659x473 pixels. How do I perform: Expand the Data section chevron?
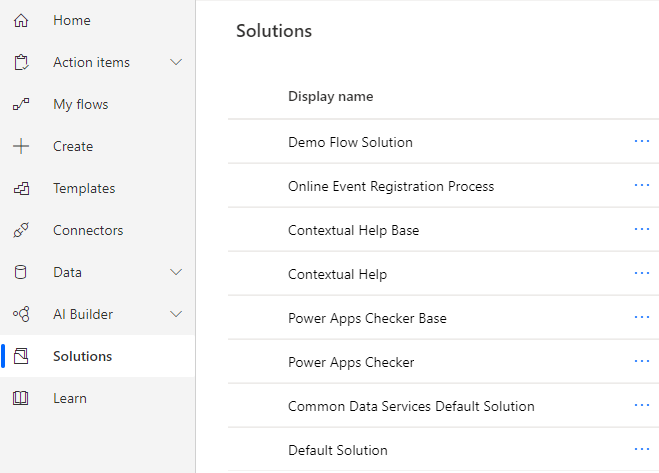click(x=177, y=272)
